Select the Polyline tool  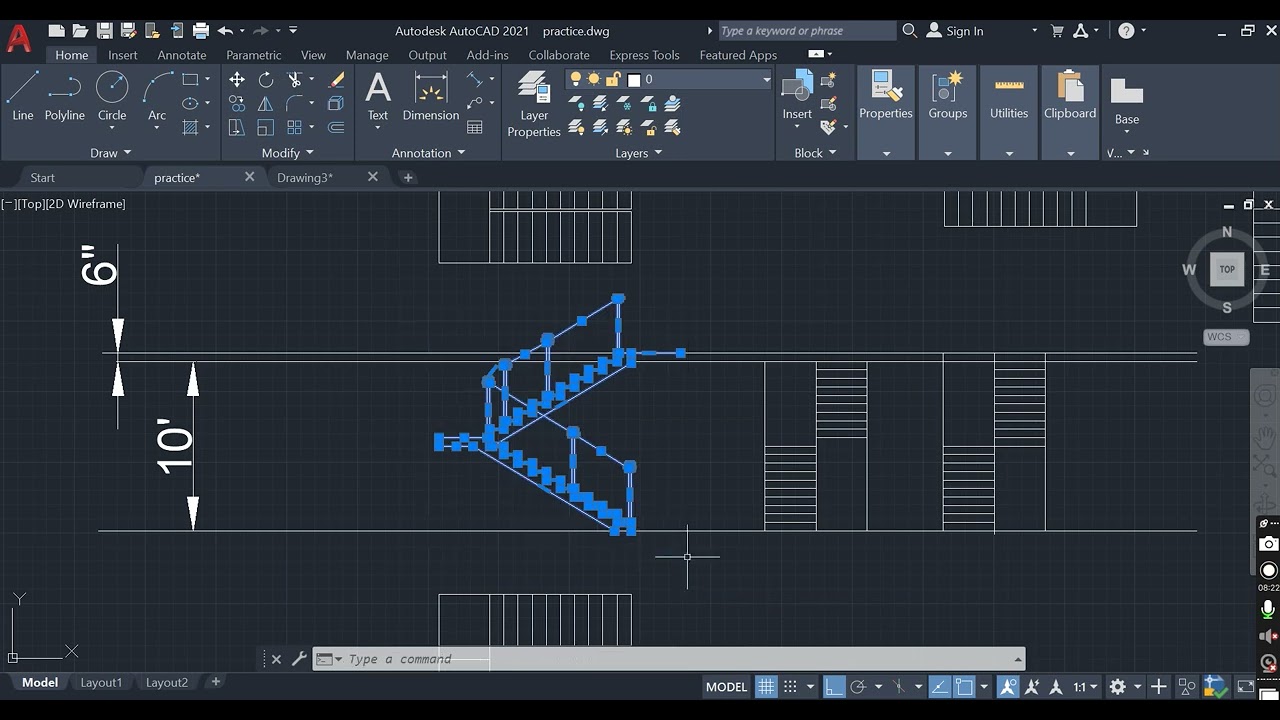point(64,96)
